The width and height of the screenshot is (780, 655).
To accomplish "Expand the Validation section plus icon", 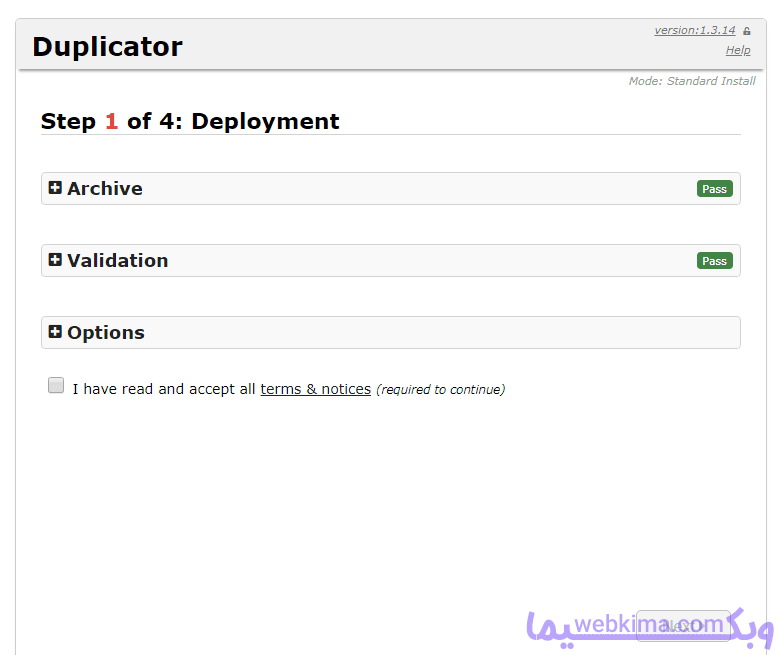I will 55,260.
